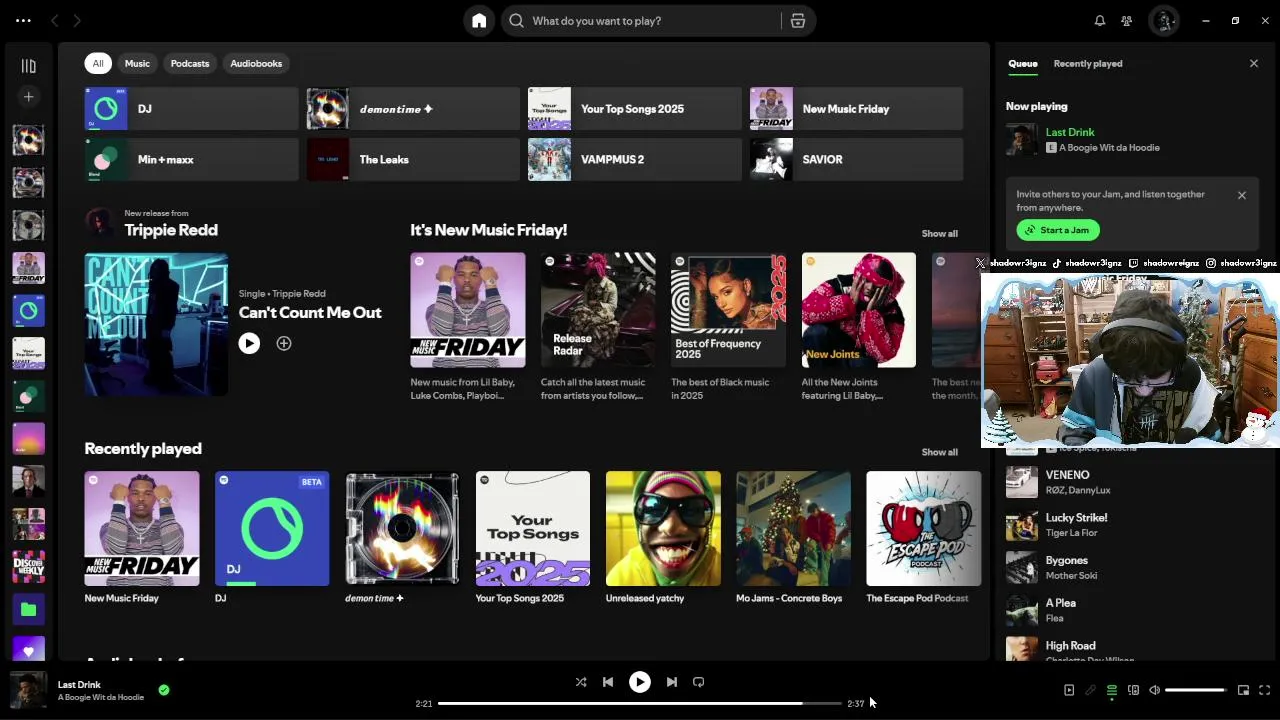
Task: Open Discover Weekly in sidebar
Action: 28,566
